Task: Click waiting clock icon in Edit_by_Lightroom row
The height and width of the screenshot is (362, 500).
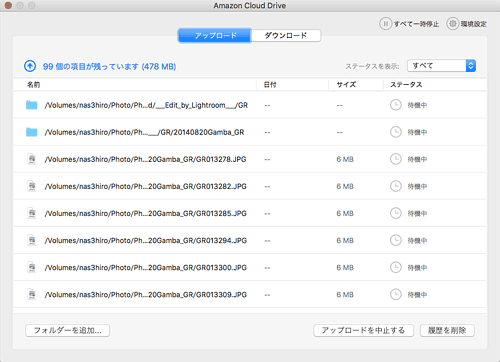Action: (396, 105)
